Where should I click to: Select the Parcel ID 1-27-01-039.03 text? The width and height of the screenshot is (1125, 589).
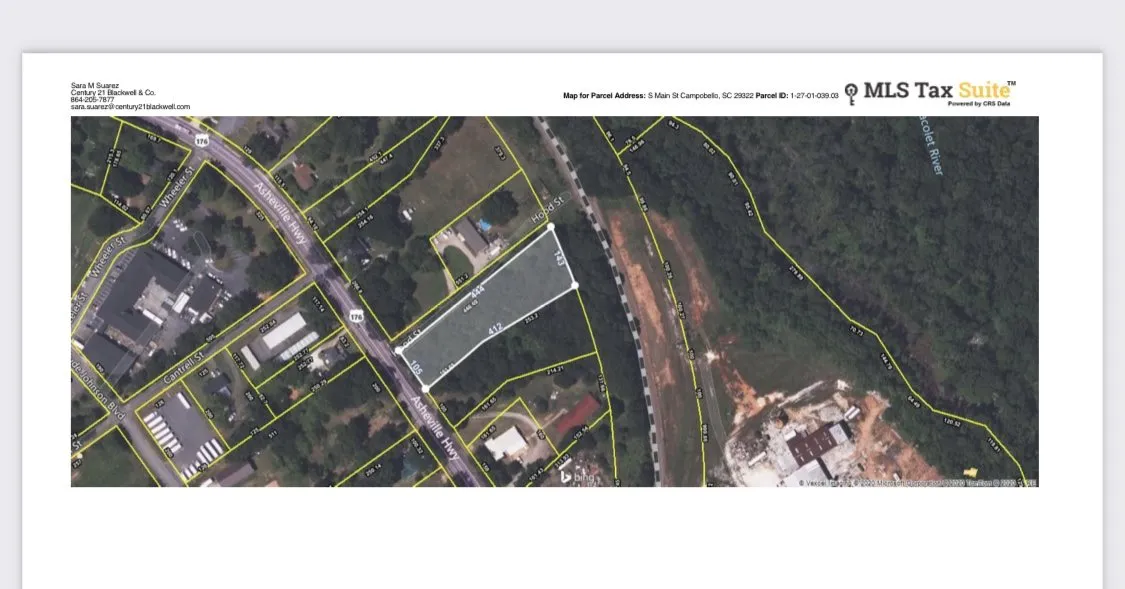click(810, 96)
